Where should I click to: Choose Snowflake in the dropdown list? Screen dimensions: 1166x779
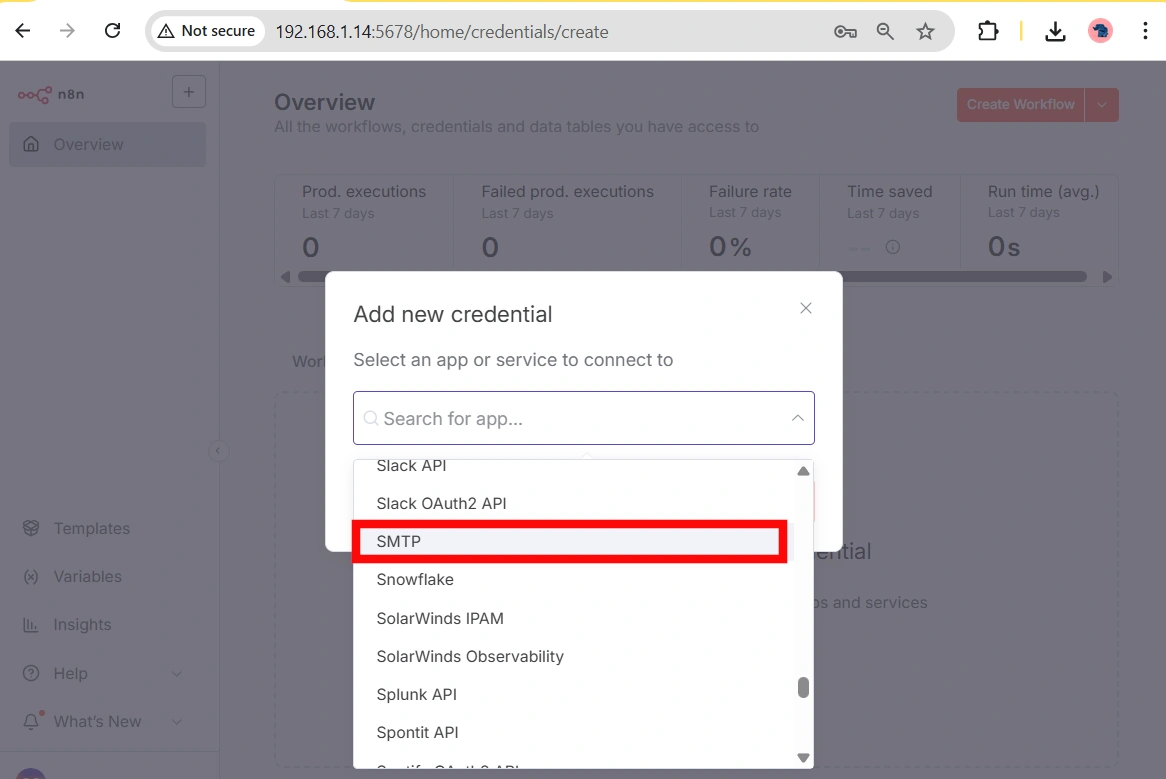[415, 580]
